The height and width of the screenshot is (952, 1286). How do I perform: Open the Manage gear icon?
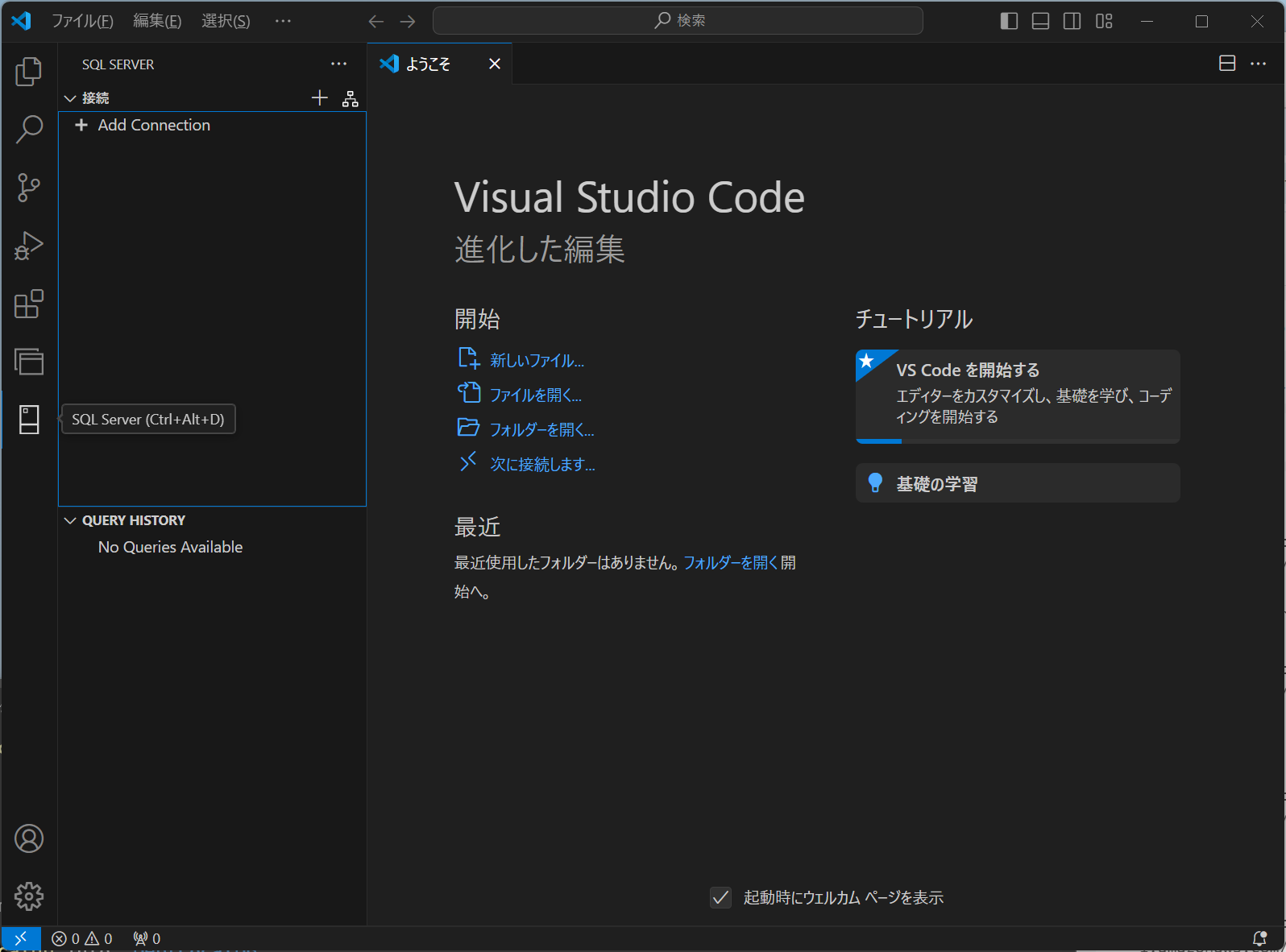[28, 896]
